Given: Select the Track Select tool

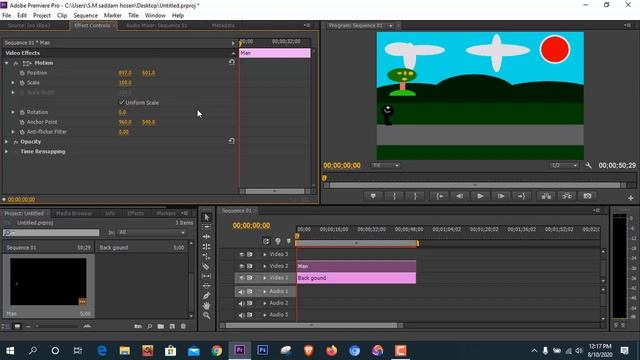Looking at the screenshot, I should point(207,227).
